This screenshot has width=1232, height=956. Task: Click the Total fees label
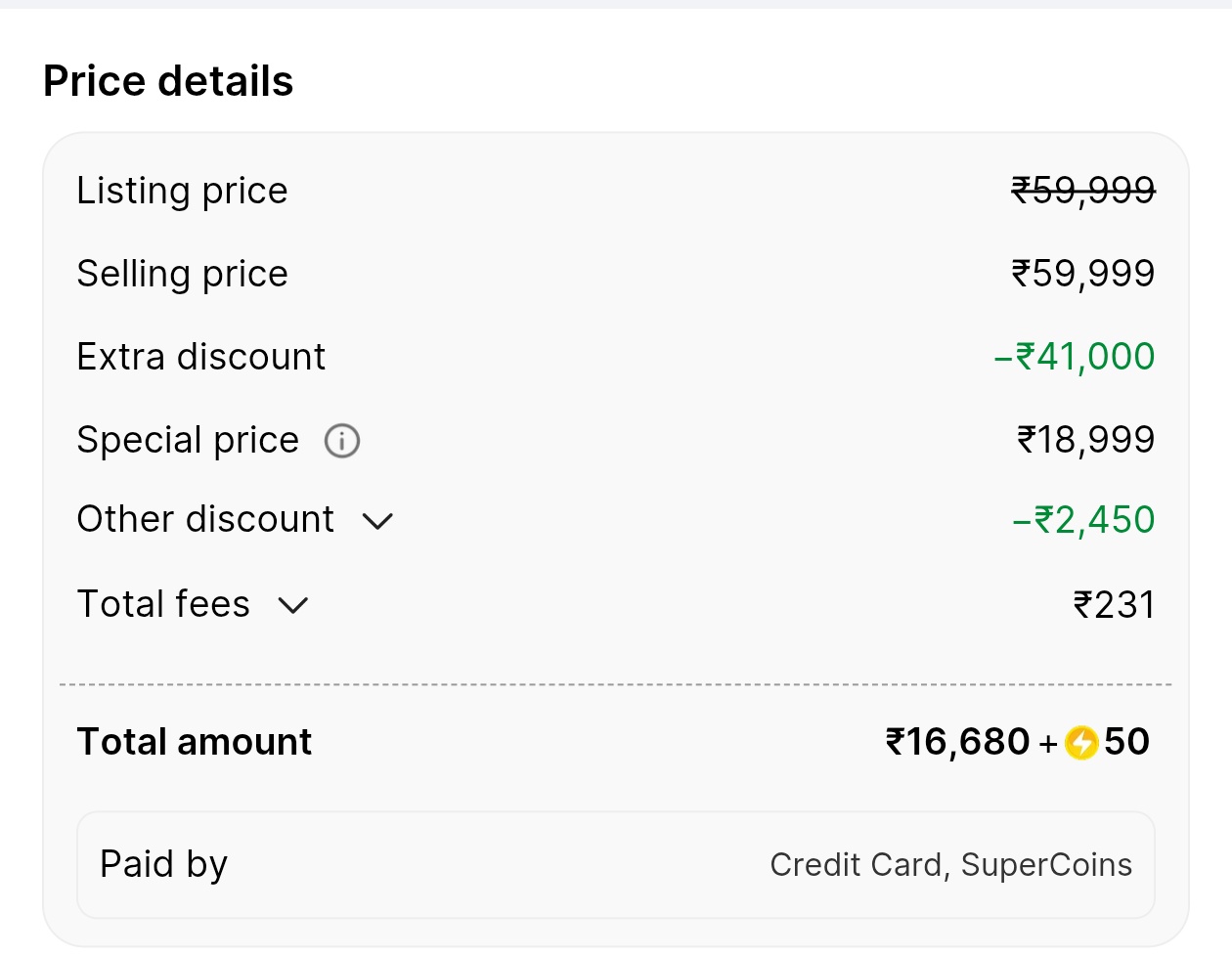tap(163, 604)
